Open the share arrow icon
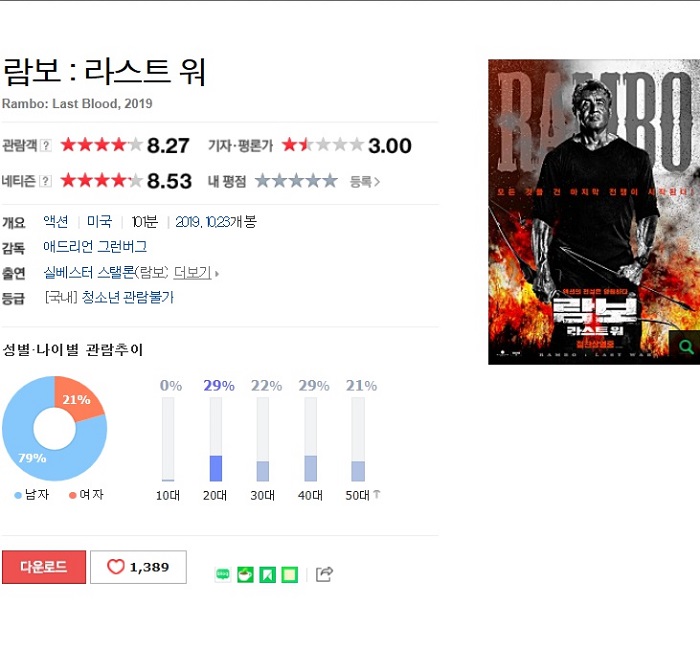The height and width of the screenshot is (649, 700). click(324, 574)
